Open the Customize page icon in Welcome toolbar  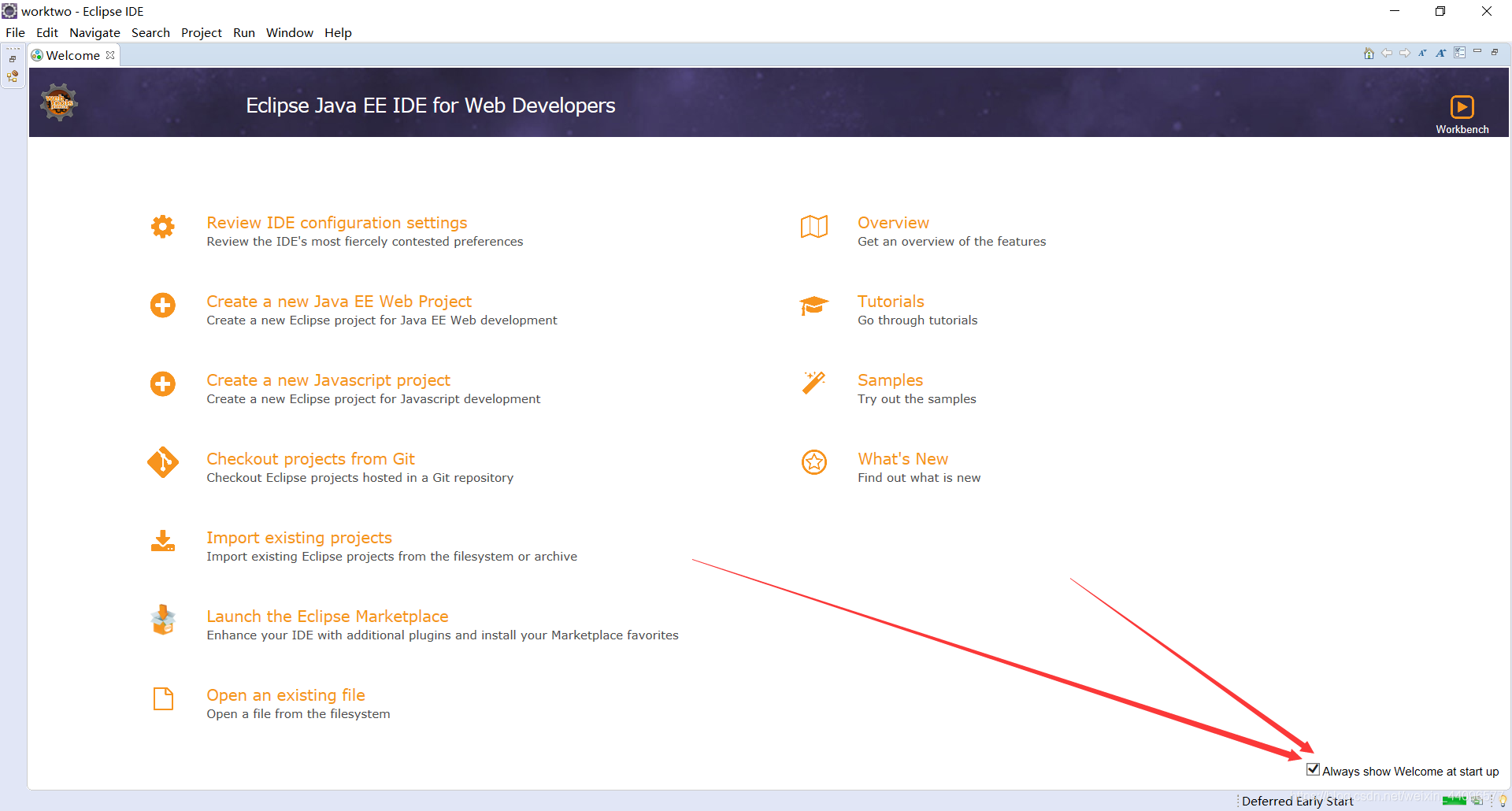tap(1459, 53)
